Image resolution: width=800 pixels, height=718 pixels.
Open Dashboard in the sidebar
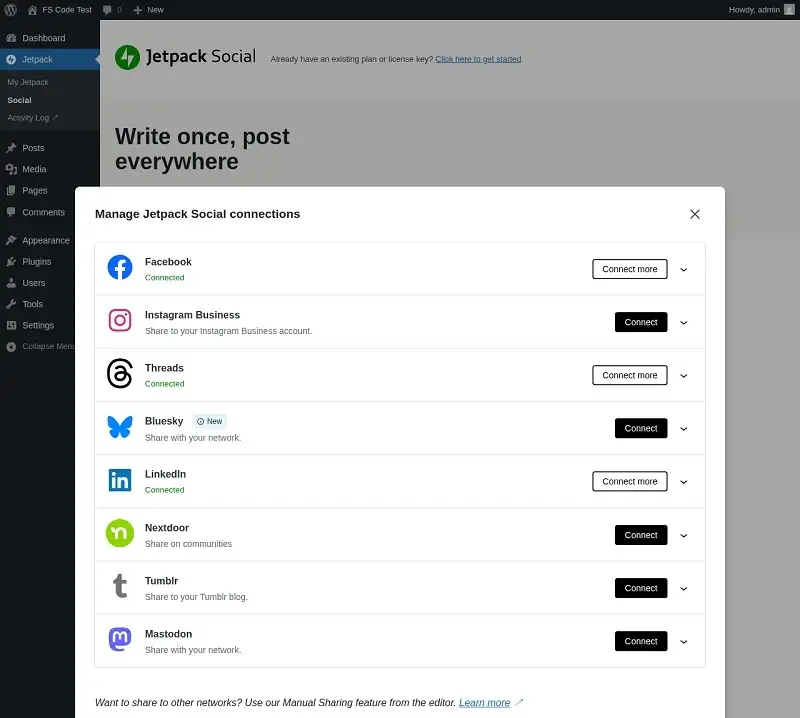pos(50,38)
